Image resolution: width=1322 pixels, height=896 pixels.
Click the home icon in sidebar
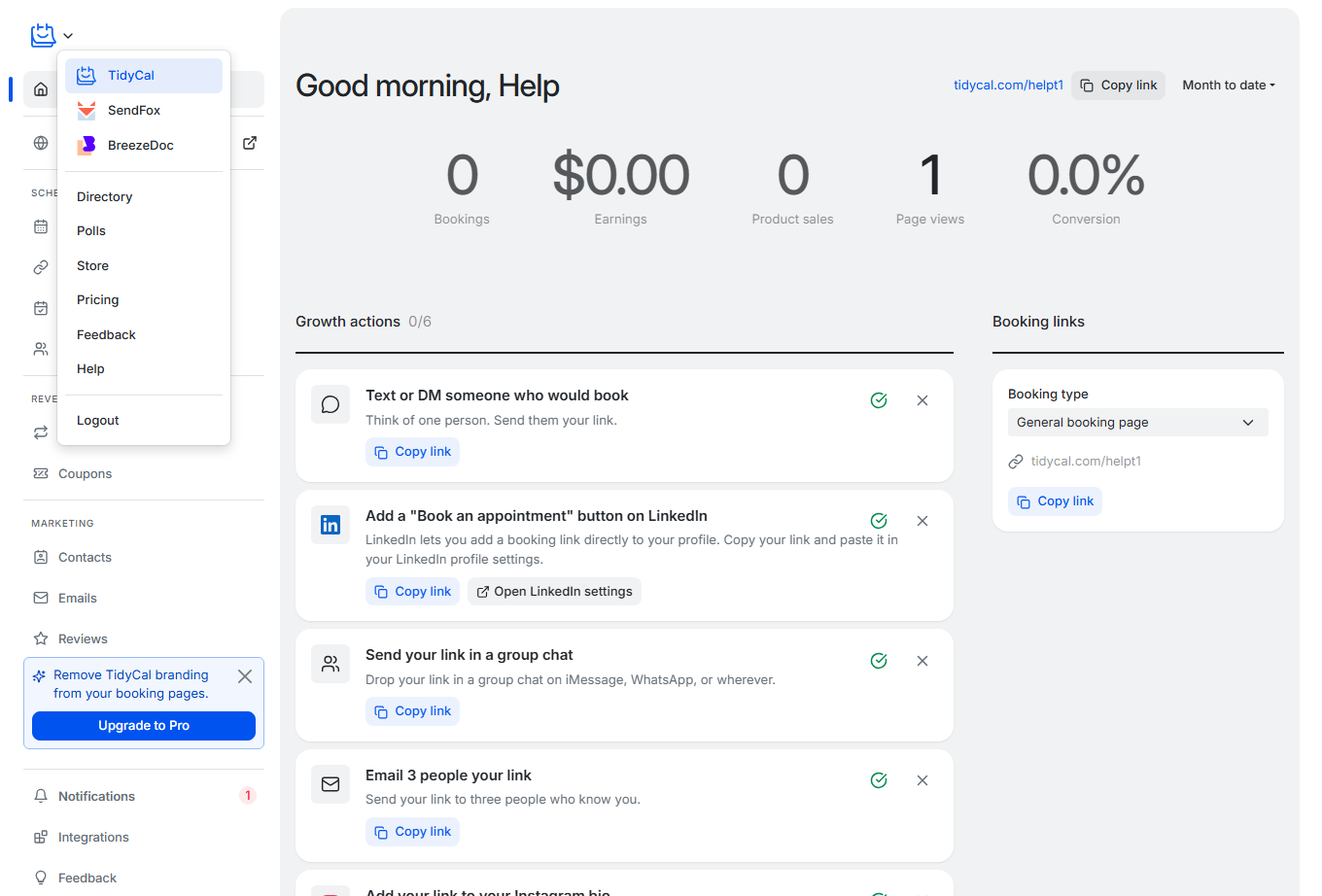(41, 89)
